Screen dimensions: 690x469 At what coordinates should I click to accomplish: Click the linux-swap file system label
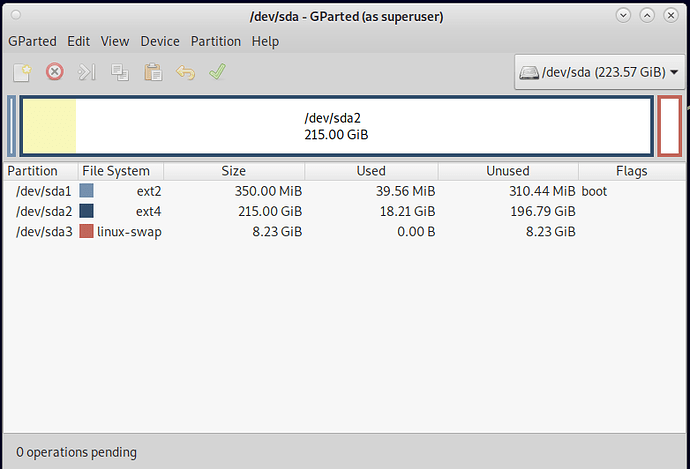(x=129, y=232)
